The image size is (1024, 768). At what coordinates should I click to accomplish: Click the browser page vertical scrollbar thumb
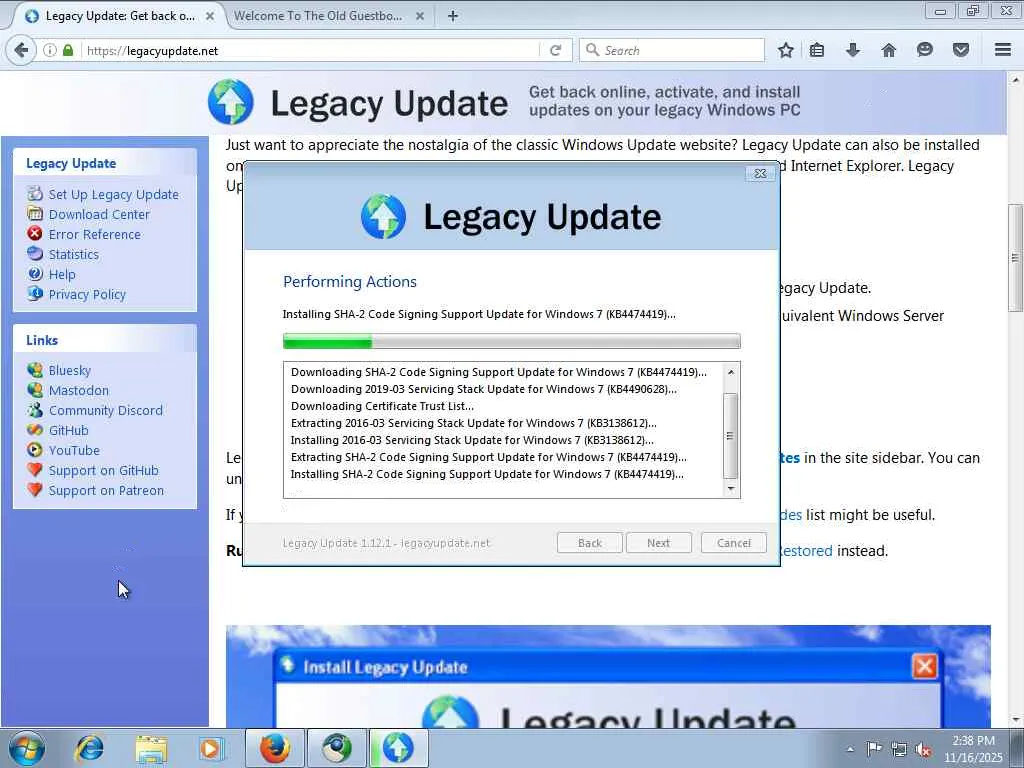coord(1015,257)
